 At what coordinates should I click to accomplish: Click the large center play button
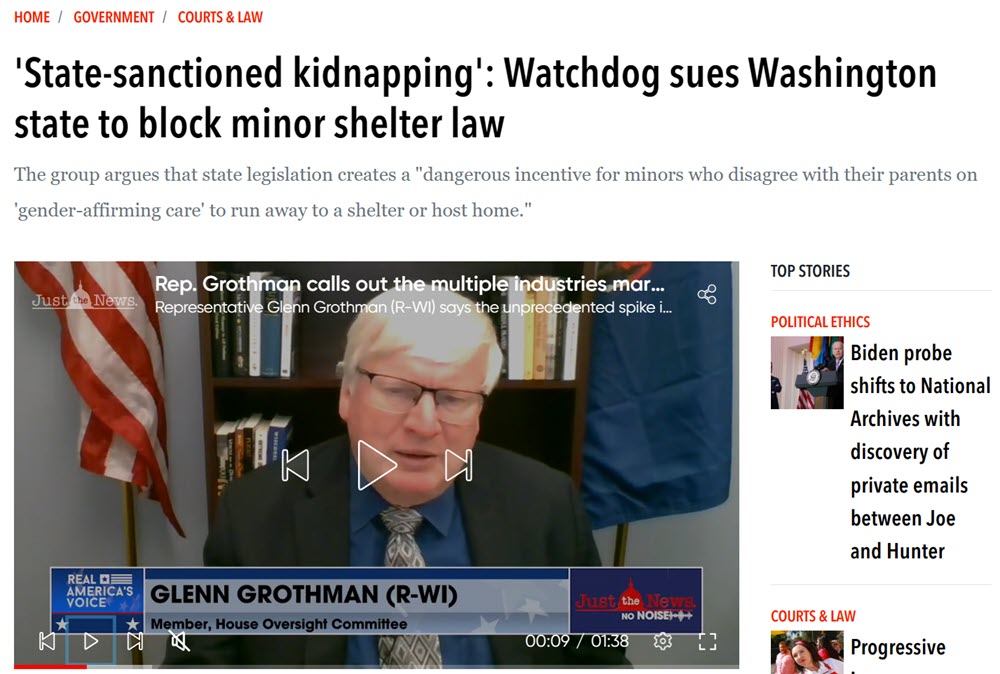376,465
